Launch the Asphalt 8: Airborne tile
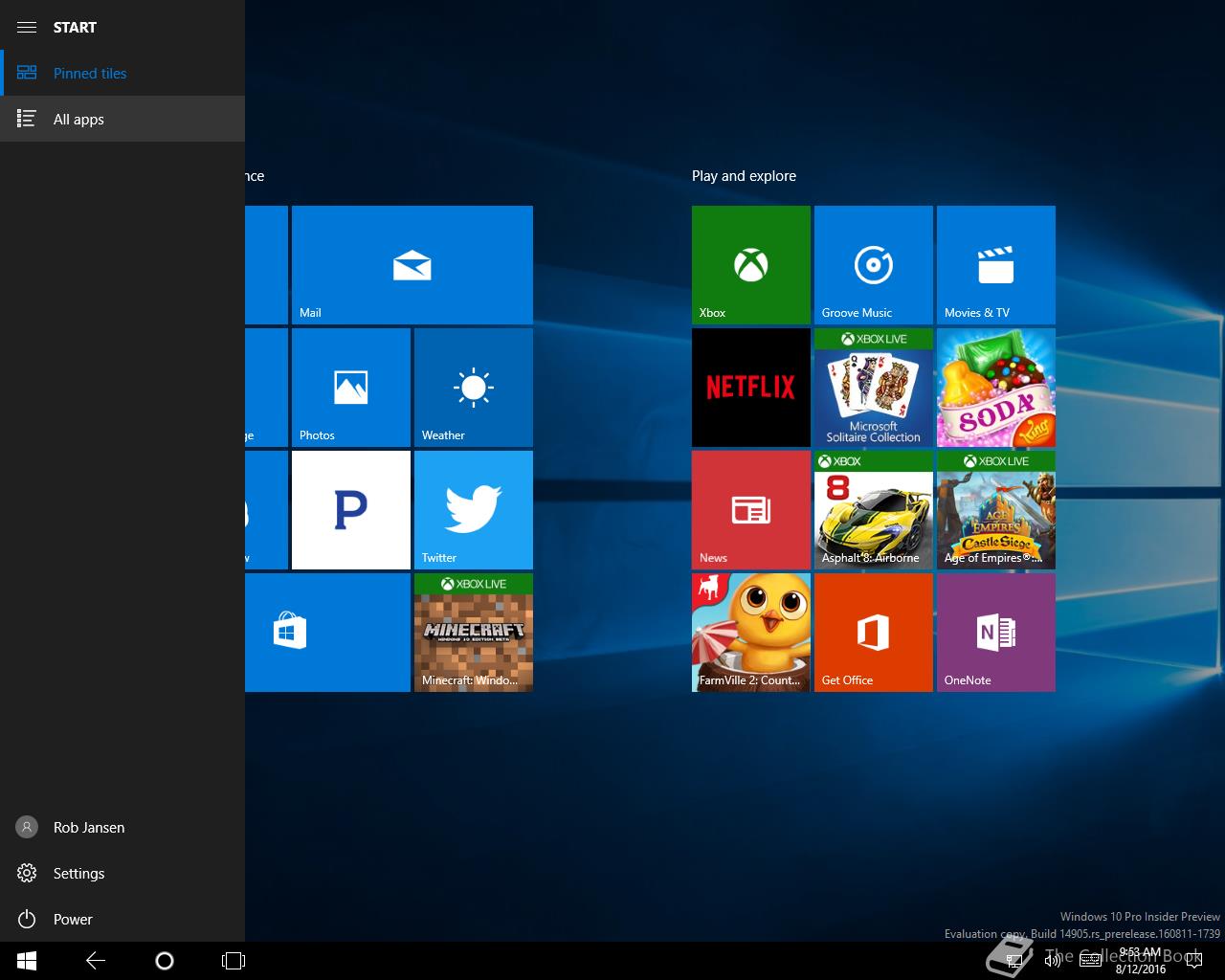The height and width of the screenshot is (980, 1225). [x=874, y=510]
